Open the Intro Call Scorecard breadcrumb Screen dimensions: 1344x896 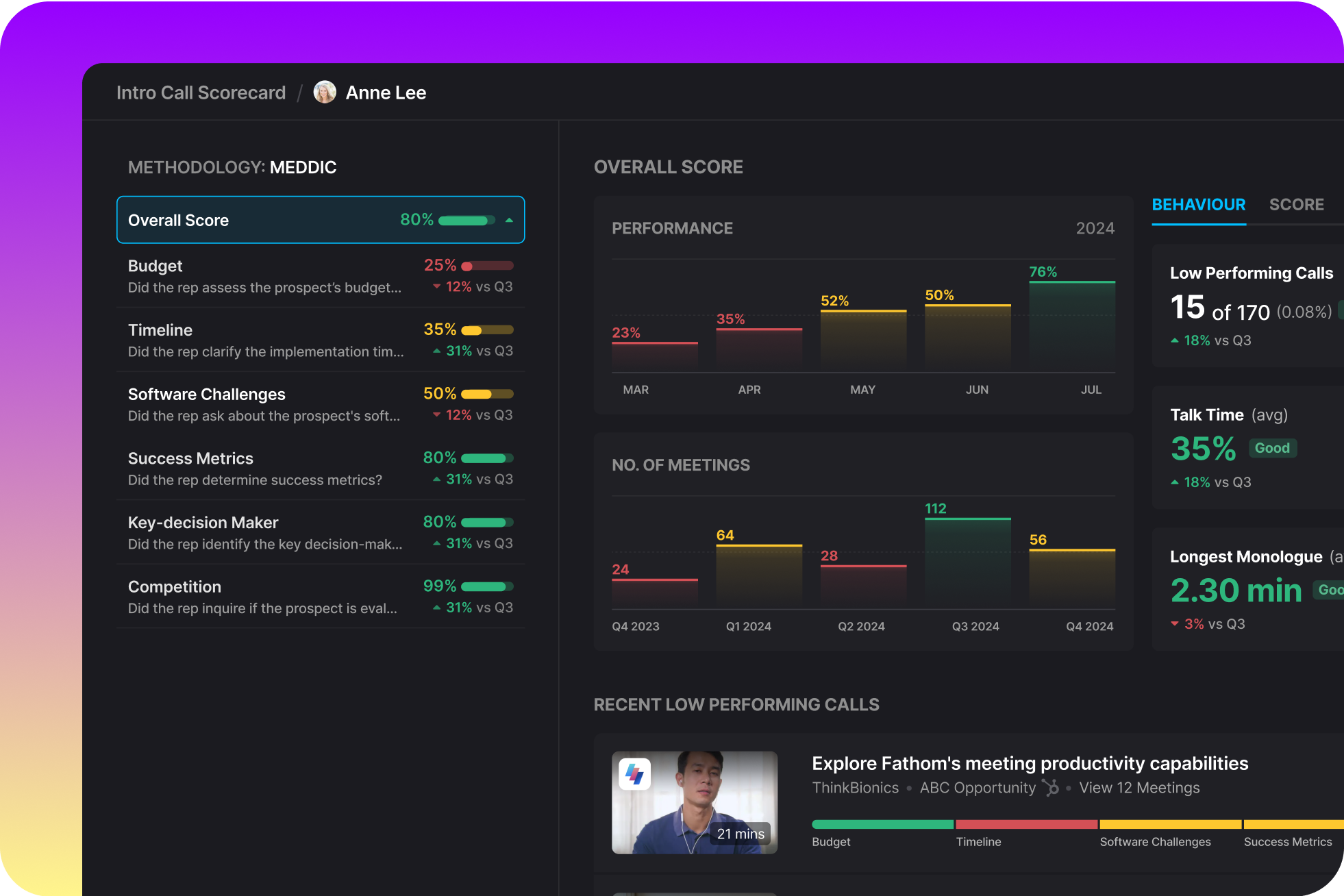[201, 92]
